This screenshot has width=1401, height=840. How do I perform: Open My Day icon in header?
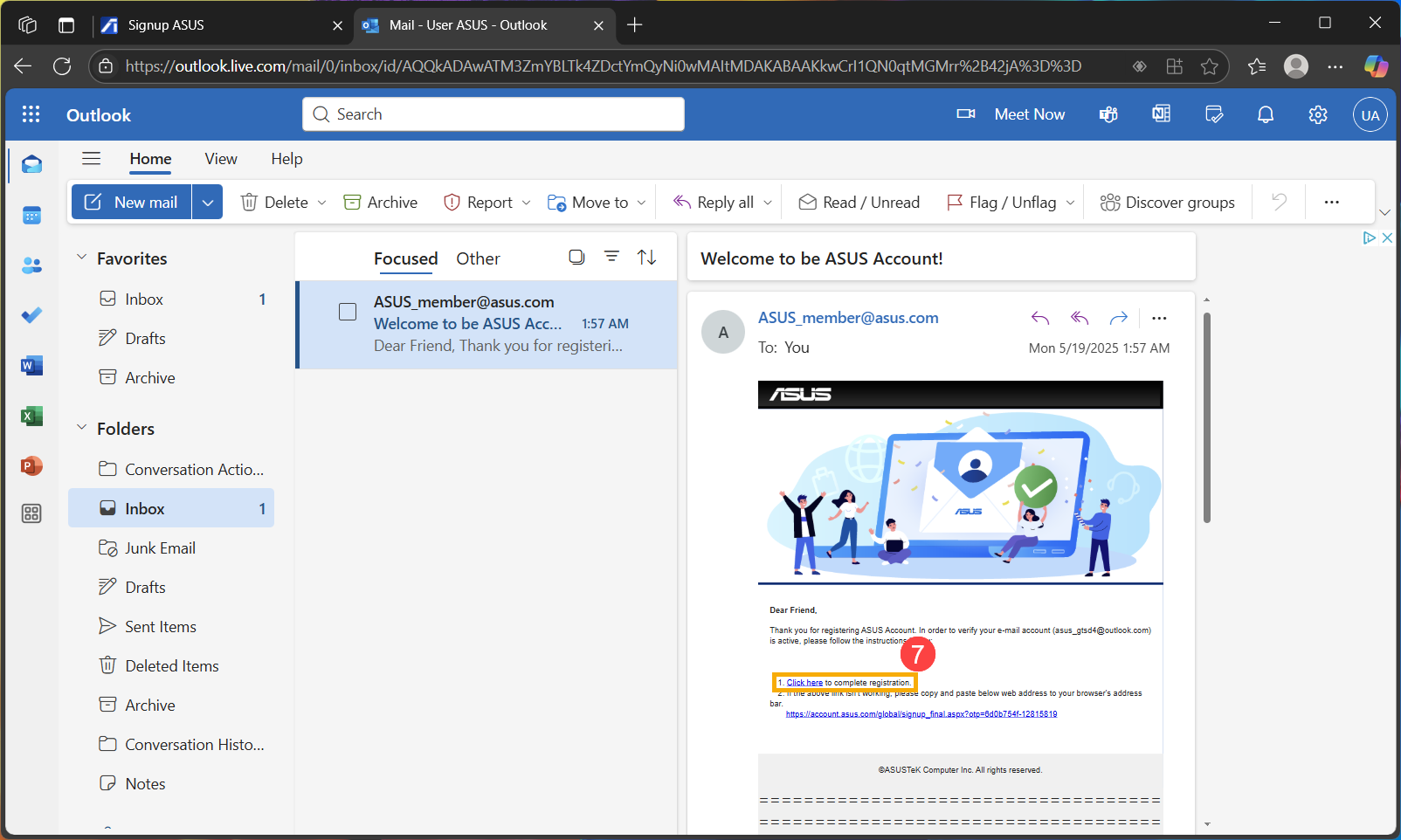(1213, 114)
